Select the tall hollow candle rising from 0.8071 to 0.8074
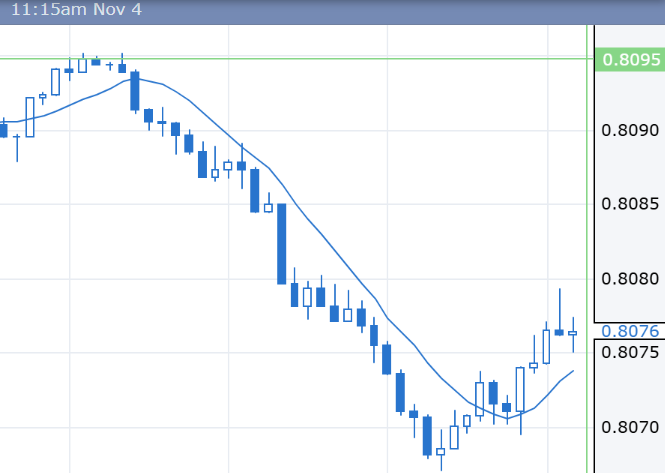This screenshot has height=473, width=665. pyautogui.click(x=520, y=389)
